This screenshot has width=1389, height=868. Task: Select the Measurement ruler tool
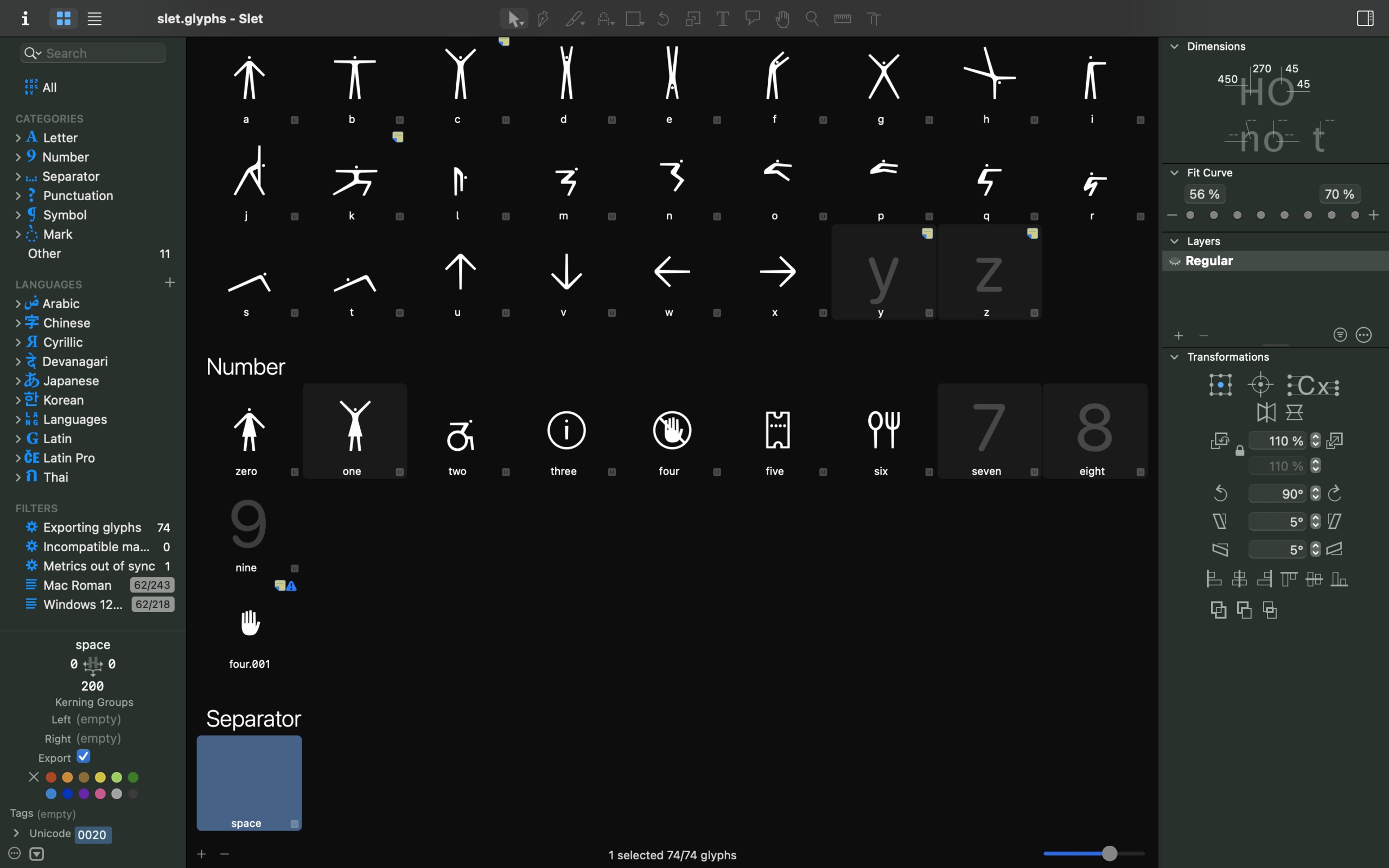(842, 19)
